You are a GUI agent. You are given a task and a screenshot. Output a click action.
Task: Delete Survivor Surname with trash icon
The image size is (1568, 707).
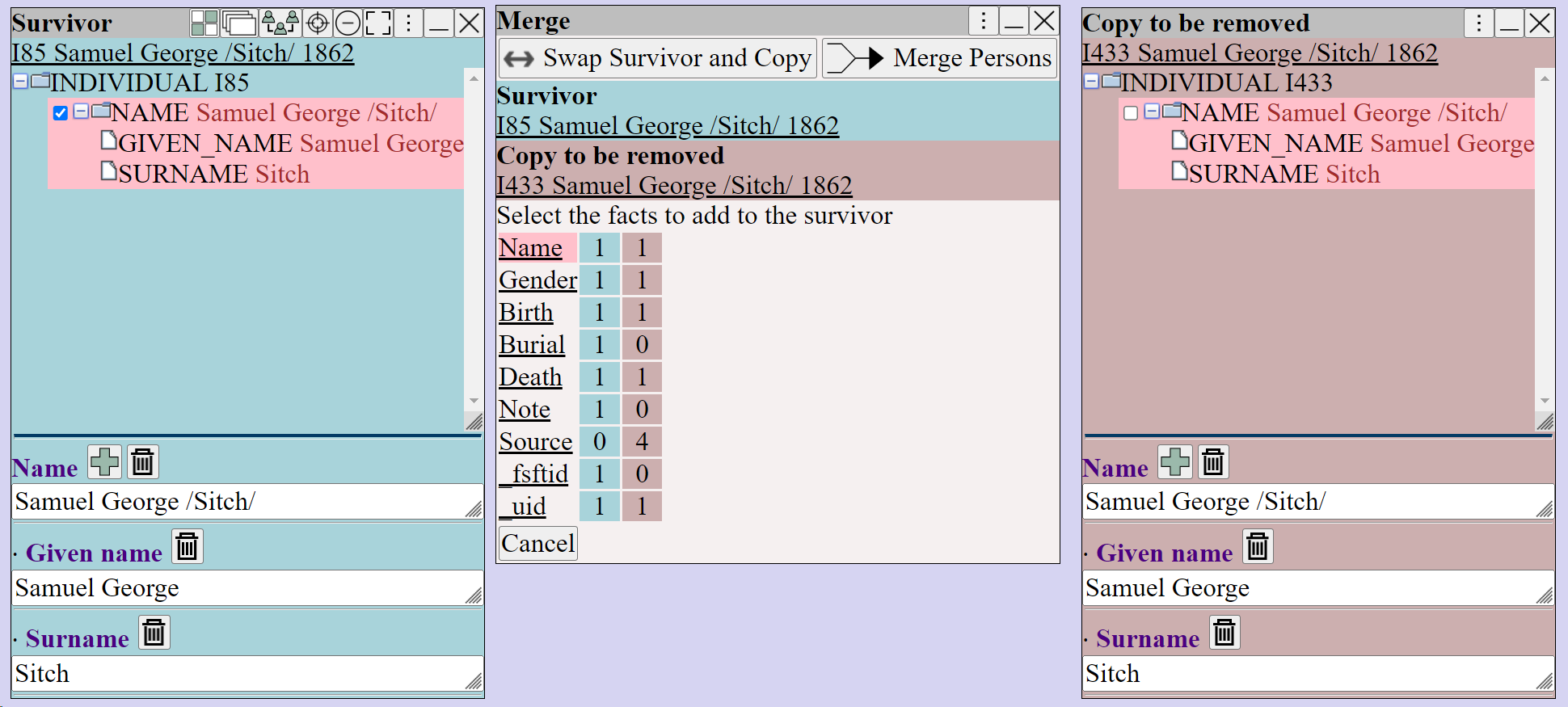coord(154,633)
